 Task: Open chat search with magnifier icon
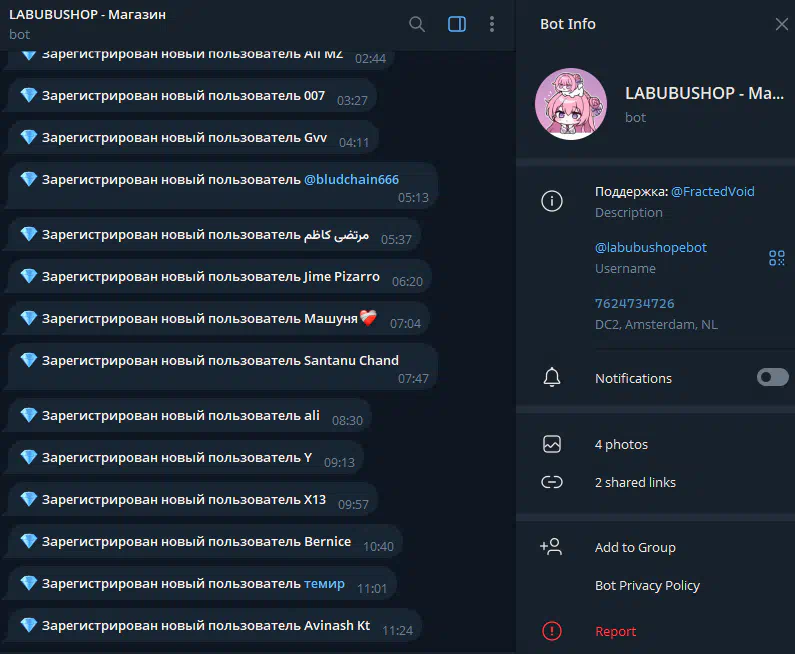417,24
